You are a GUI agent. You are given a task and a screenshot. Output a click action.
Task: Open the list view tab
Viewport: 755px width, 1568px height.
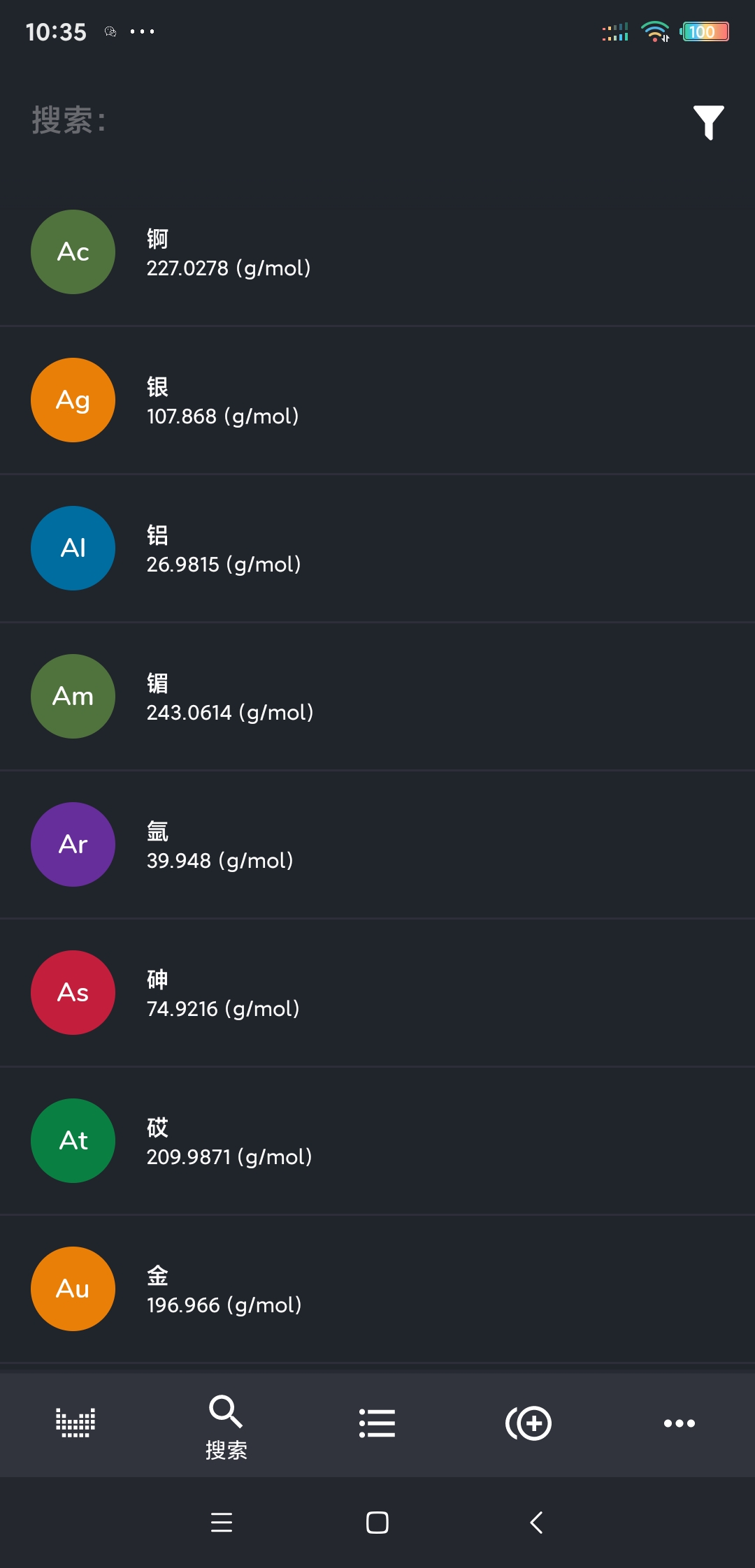tap(377, 1423)
